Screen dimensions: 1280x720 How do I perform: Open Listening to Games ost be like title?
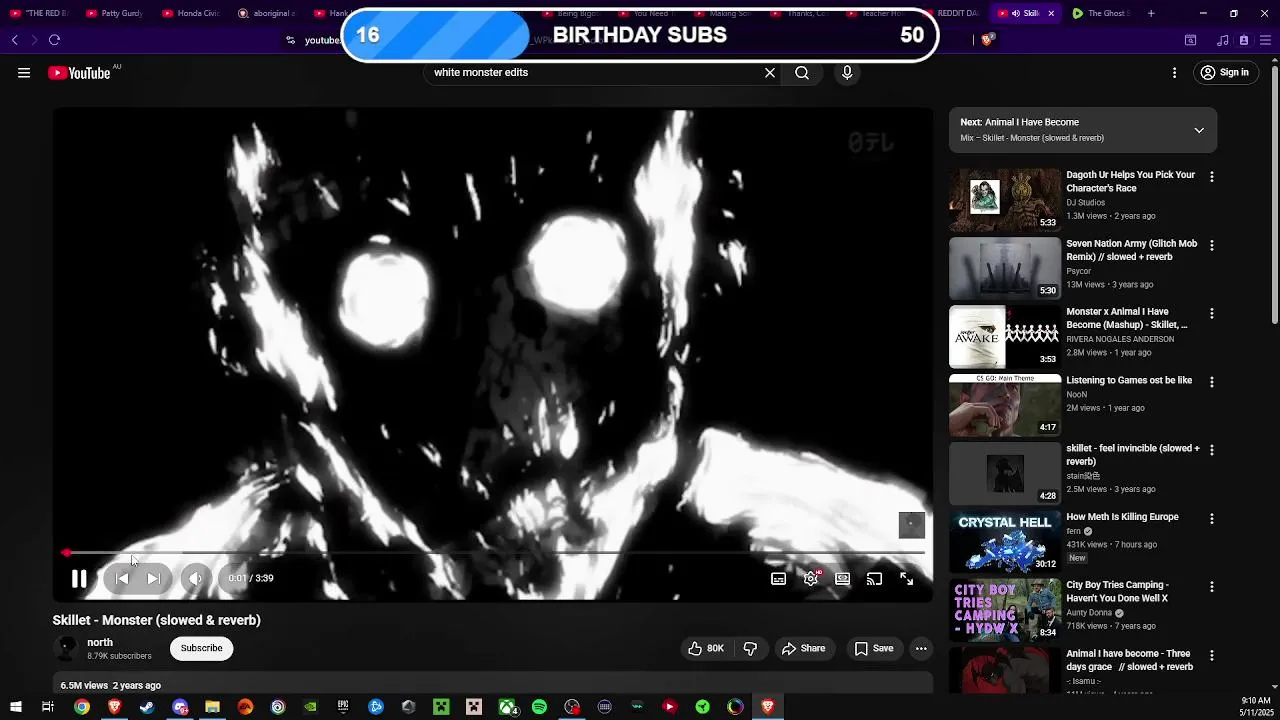pyautogui.click(x=1129, y=380)
